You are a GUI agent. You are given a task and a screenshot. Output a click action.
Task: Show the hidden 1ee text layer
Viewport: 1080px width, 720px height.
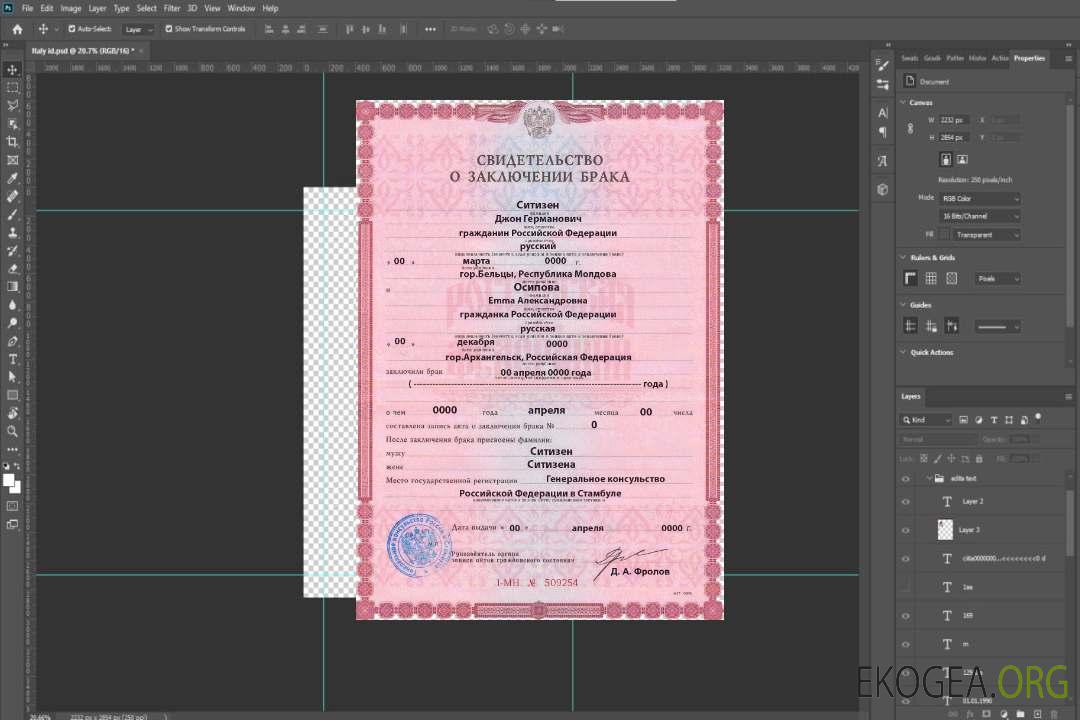coord(906,587)
